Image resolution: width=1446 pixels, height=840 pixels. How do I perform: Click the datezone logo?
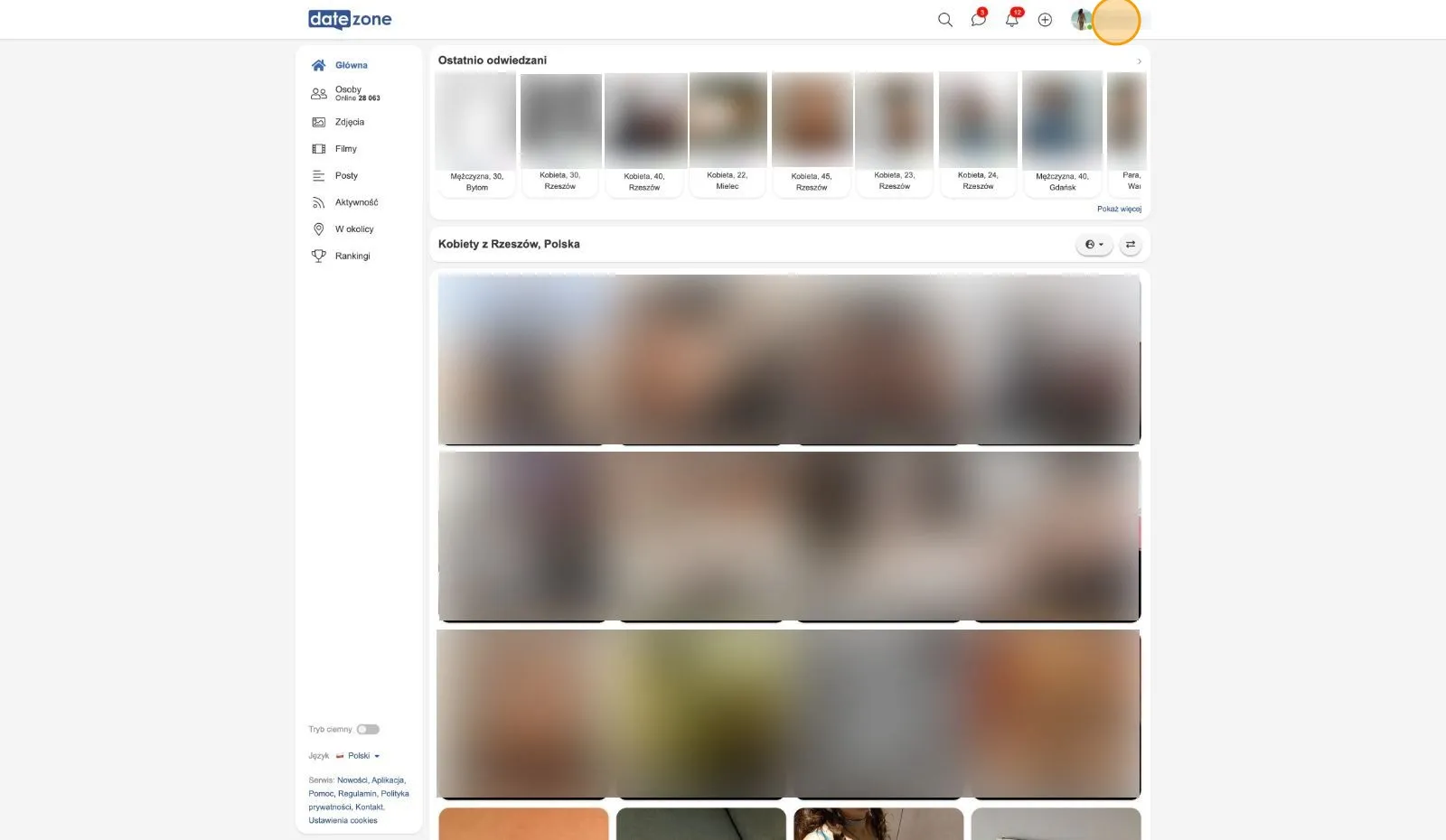(x=350, y=19)
